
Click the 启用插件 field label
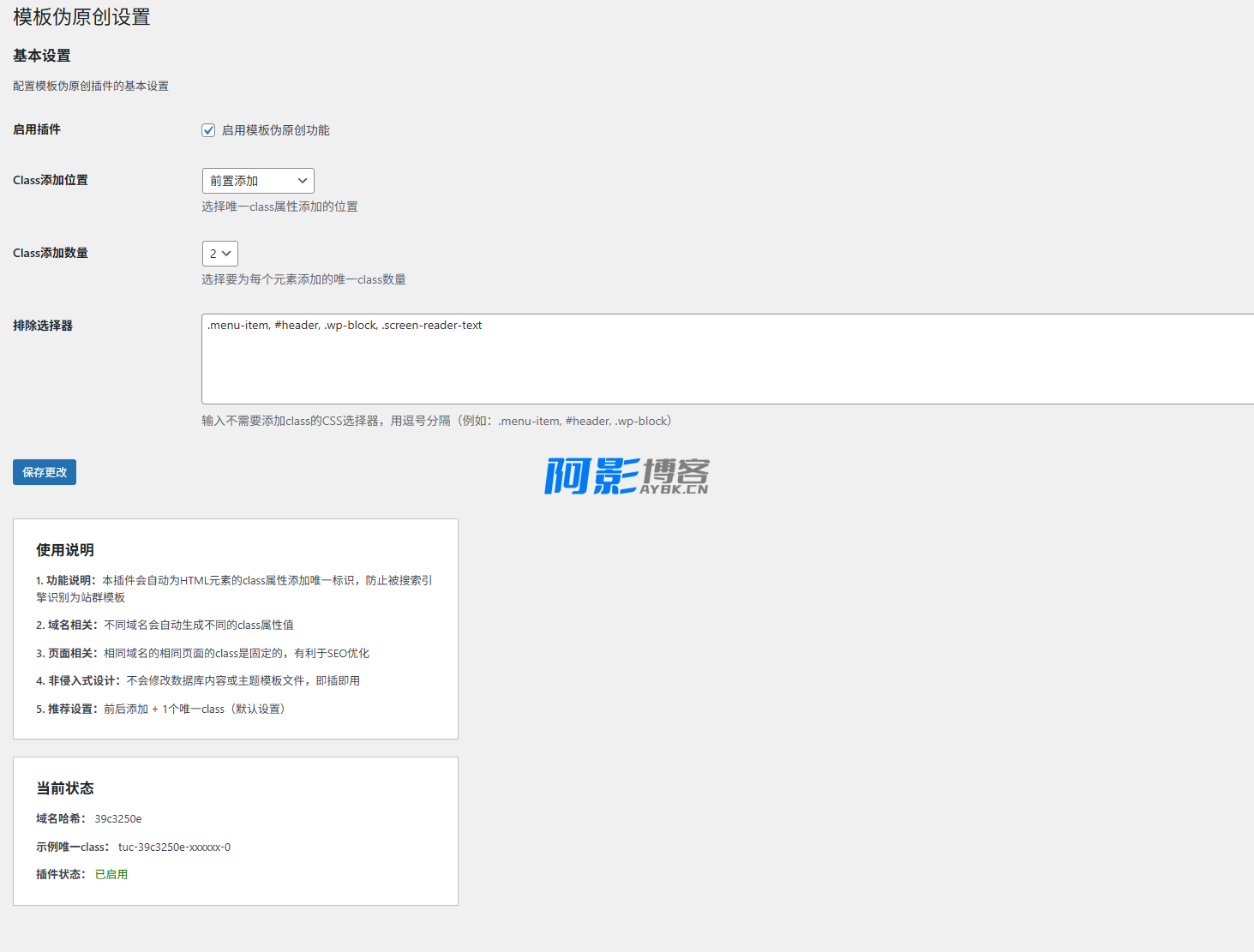(37, 129)
